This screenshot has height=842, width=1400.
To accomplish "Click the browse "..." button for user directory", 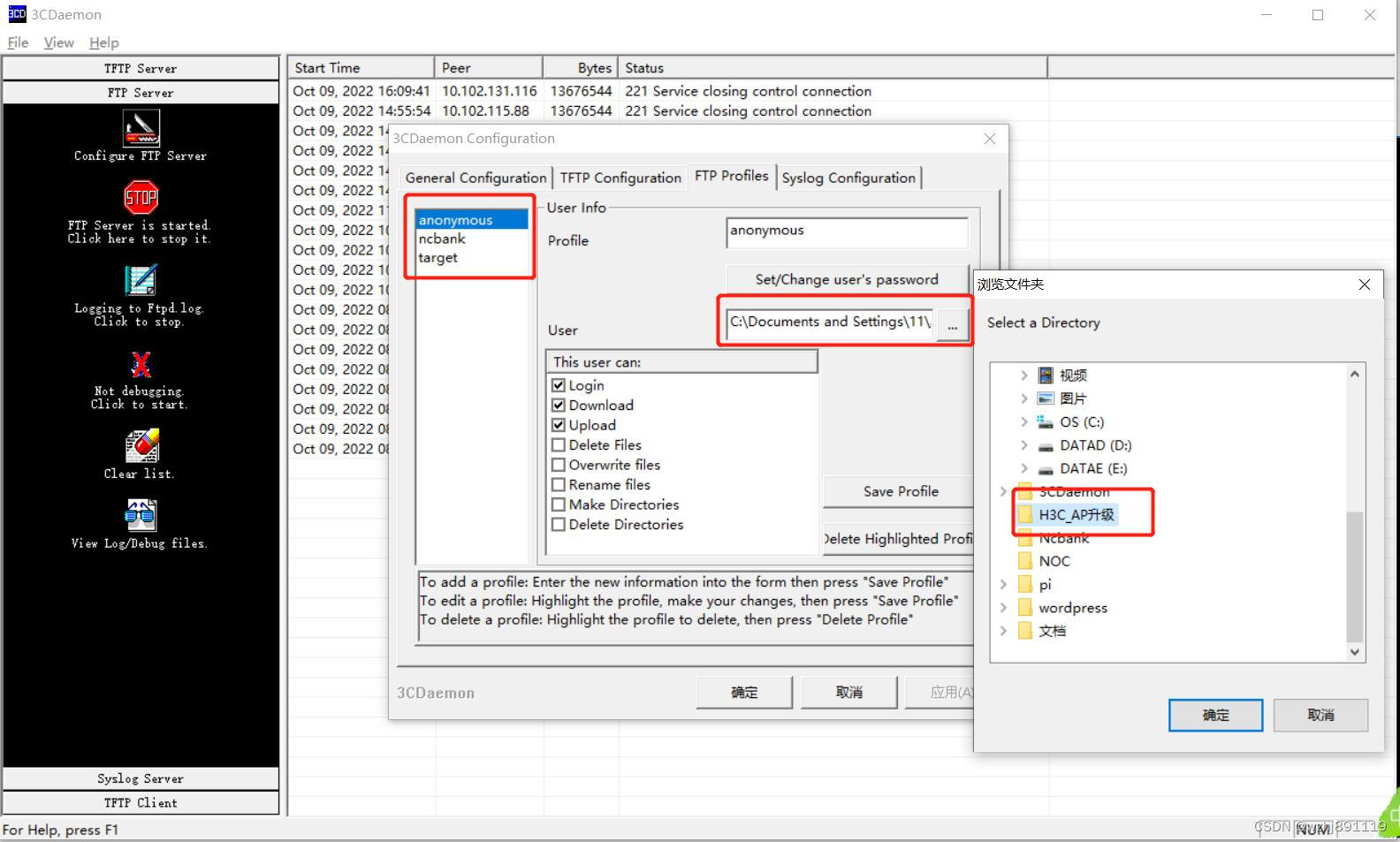I will [952, 325].
